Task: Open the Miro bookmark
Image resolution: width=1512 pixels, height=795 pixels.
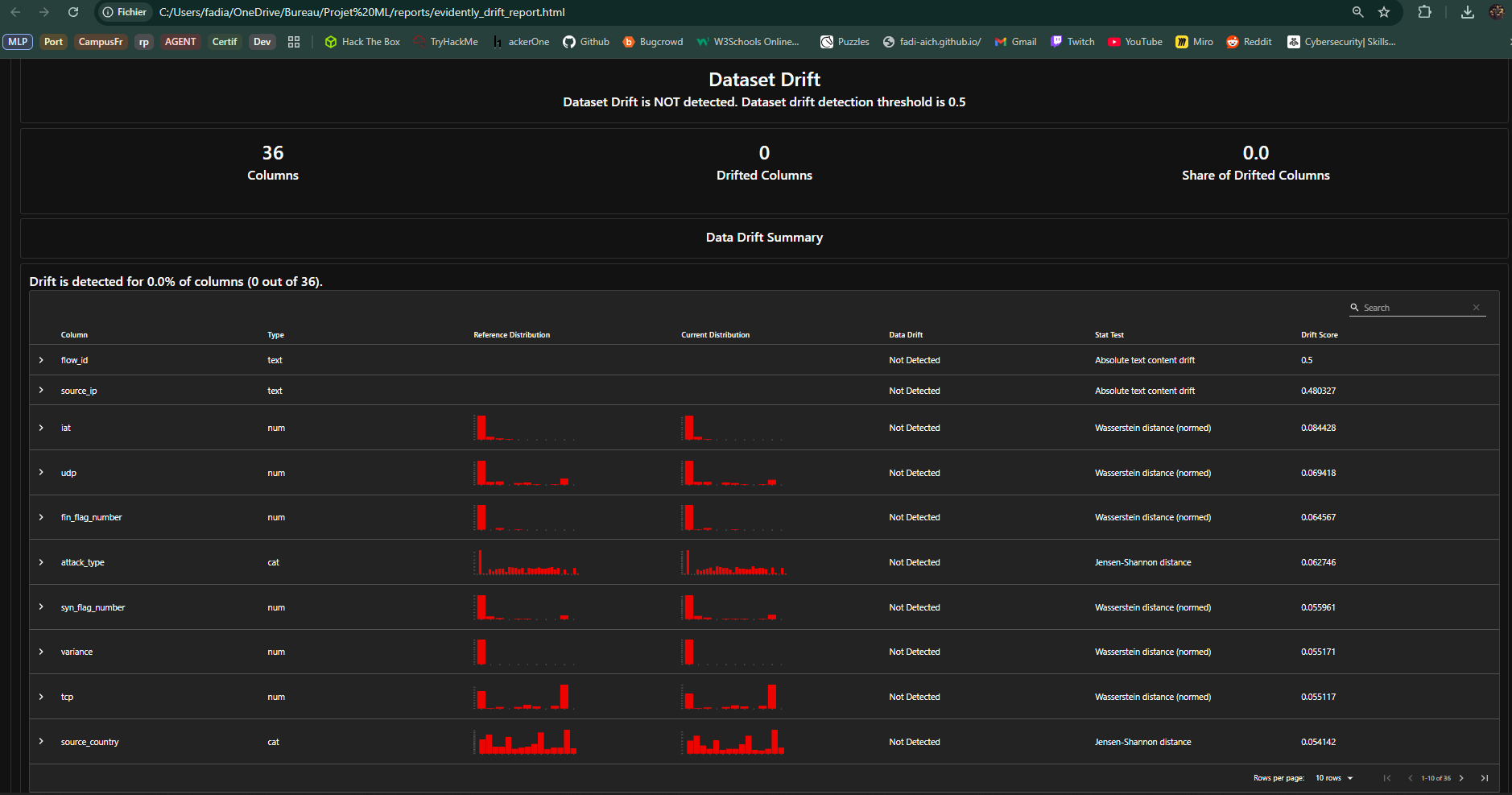Action: click(x=1194, y=42)
